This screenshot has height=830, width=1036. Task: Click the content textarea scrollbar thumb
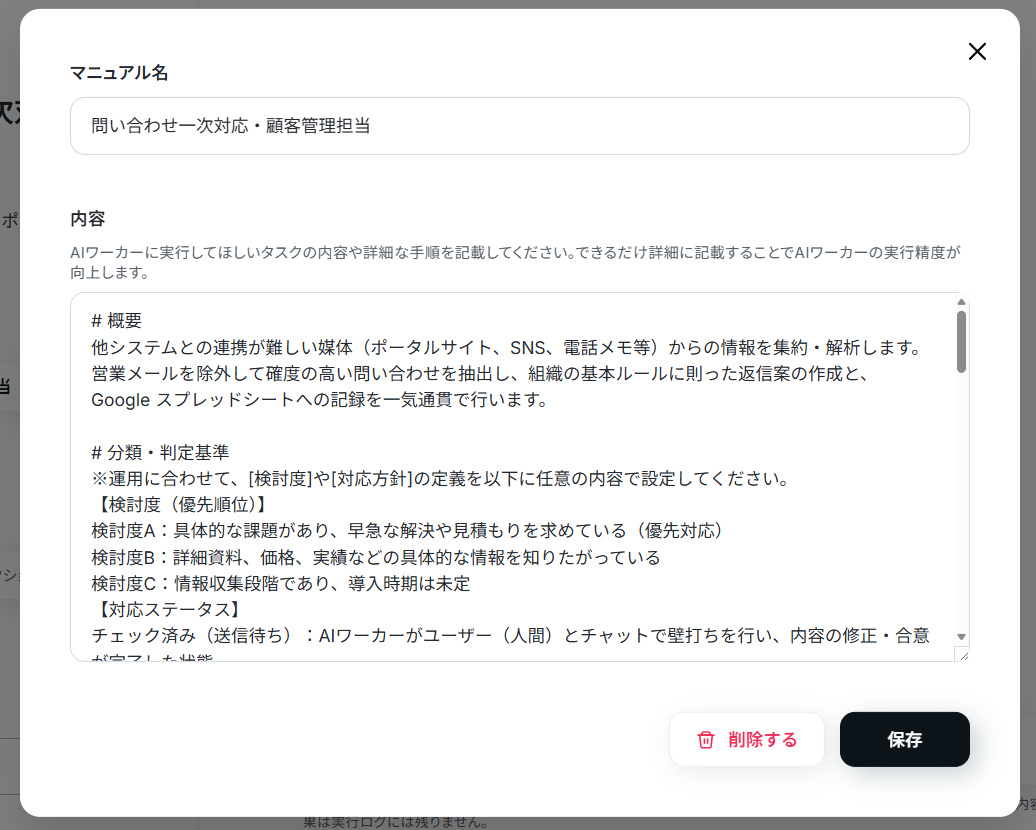click(961, 342)
